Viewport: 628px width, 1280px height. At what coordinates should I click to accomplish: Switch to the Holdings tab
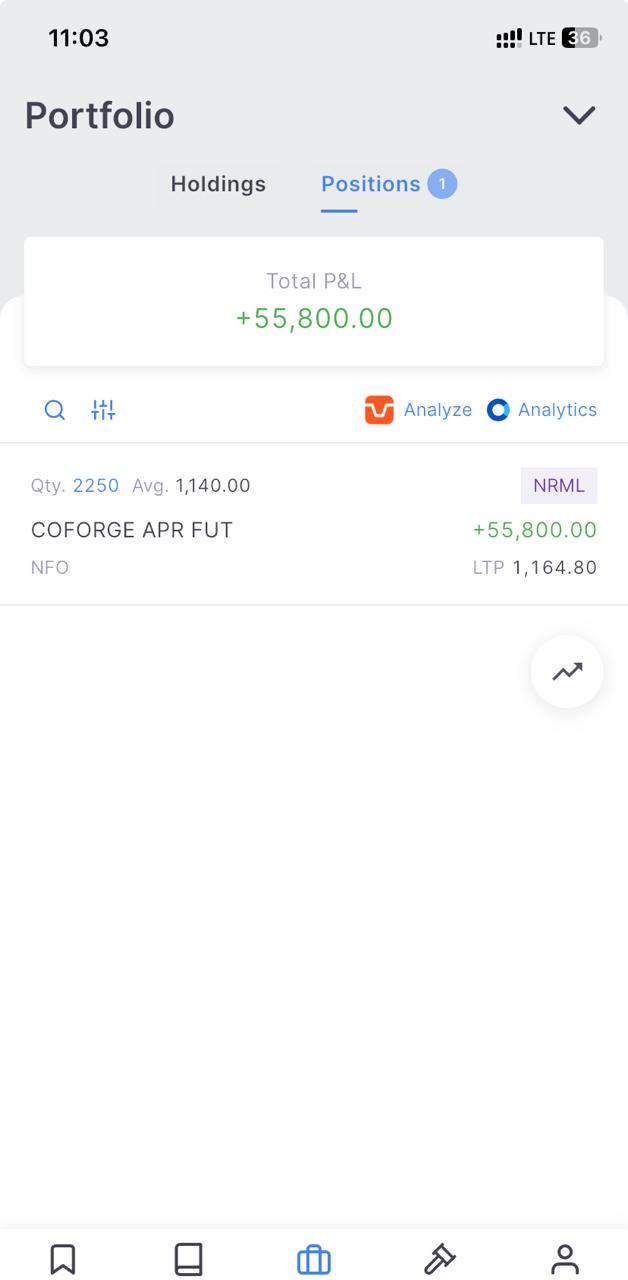(218, 184)
